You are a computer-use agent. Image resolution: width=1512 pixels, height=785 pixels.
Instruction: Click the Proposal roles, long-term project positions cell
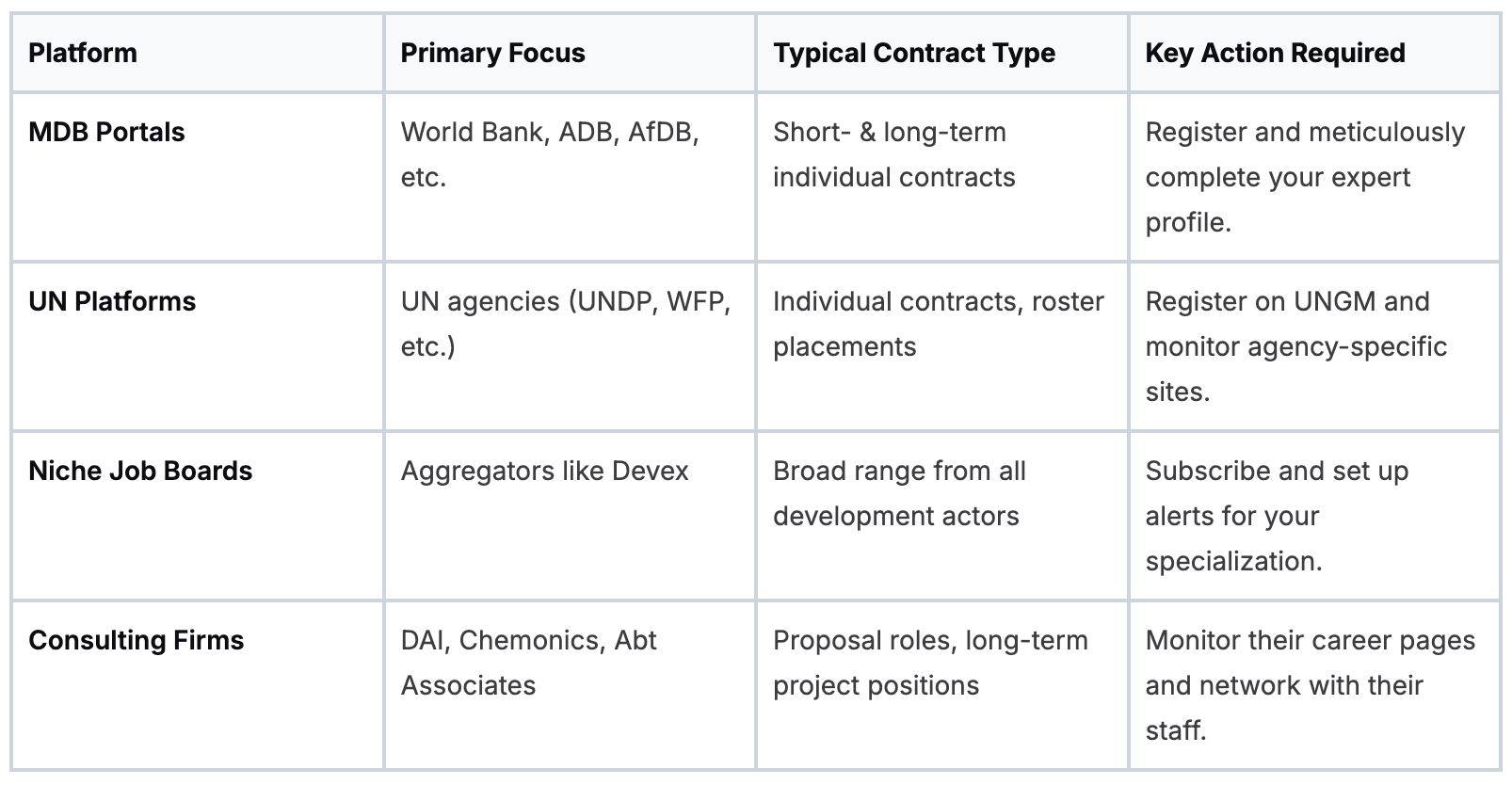click(x=929, y=663)
